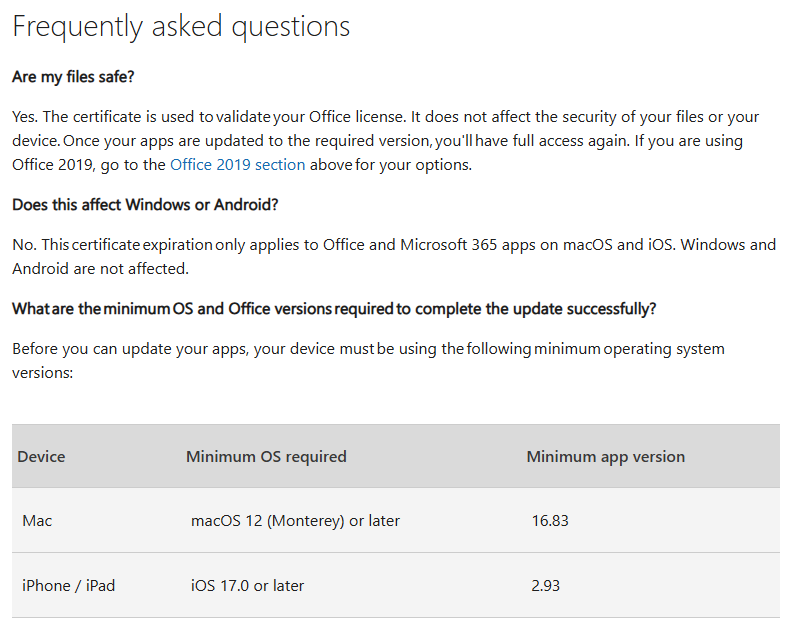Click 'Does this affect Windows or Android?' question
Image resolution: width=787 pixels, height=622 pixels.
pos(145,205)
